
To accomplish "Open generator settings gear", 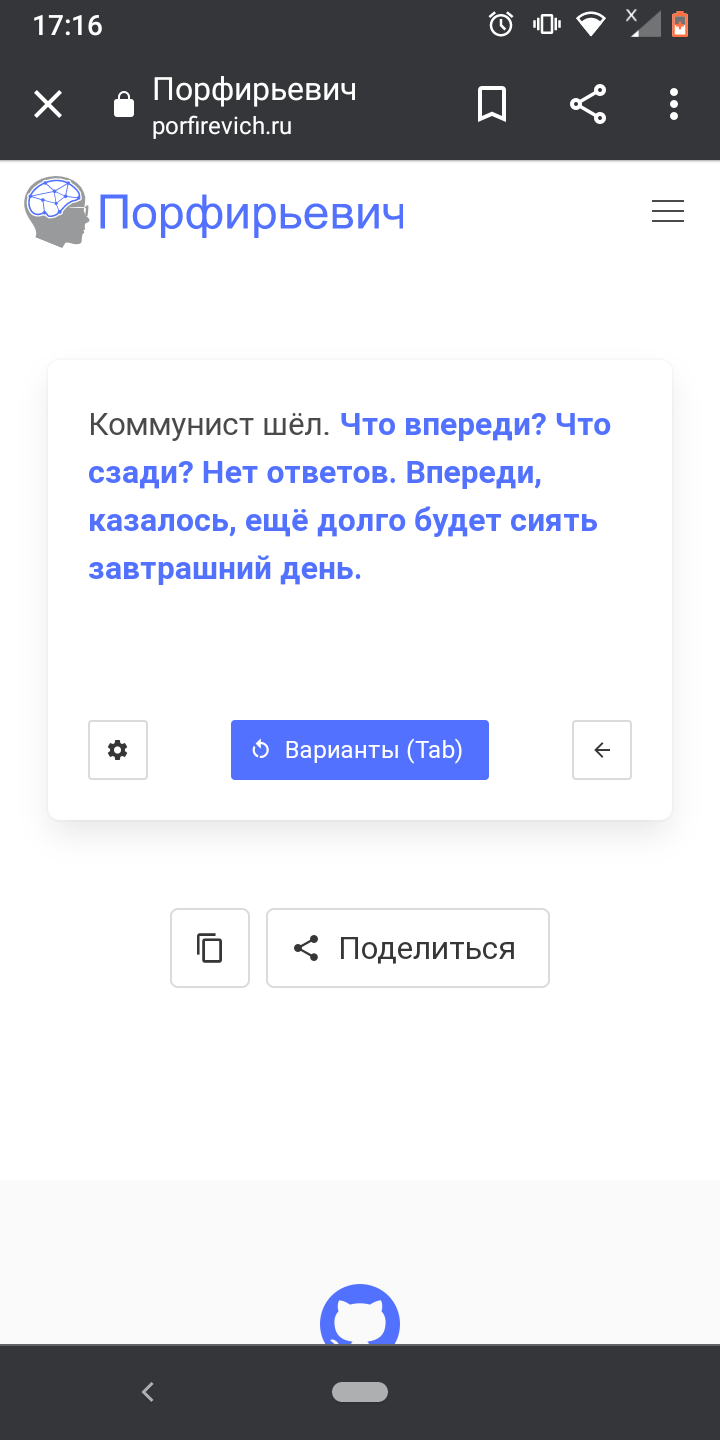I will [x=118, y=750].
